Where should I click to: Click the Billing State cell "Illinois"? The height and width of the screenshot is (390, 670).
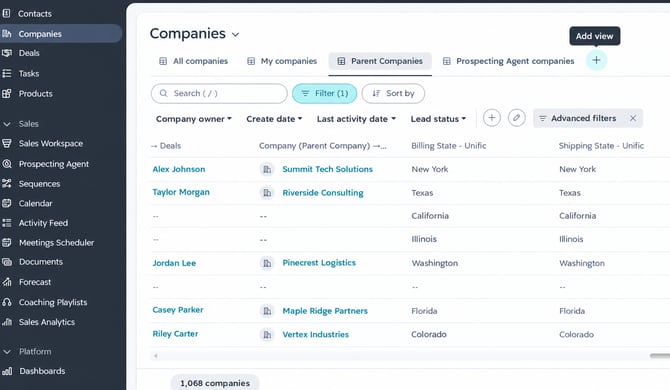click(424, 239)
